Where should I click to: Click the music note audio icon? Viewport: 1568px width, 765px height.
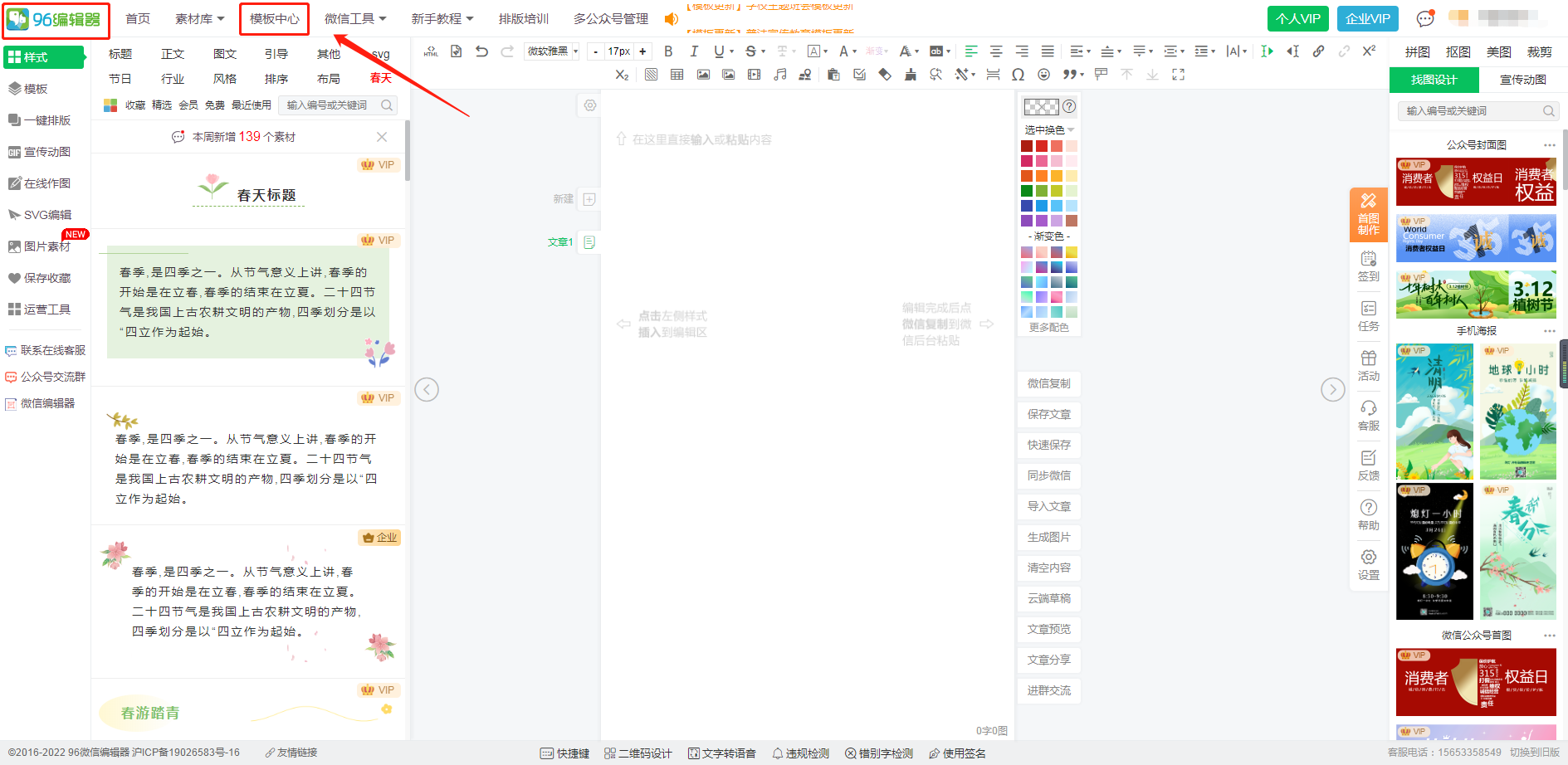pos(779,75)
